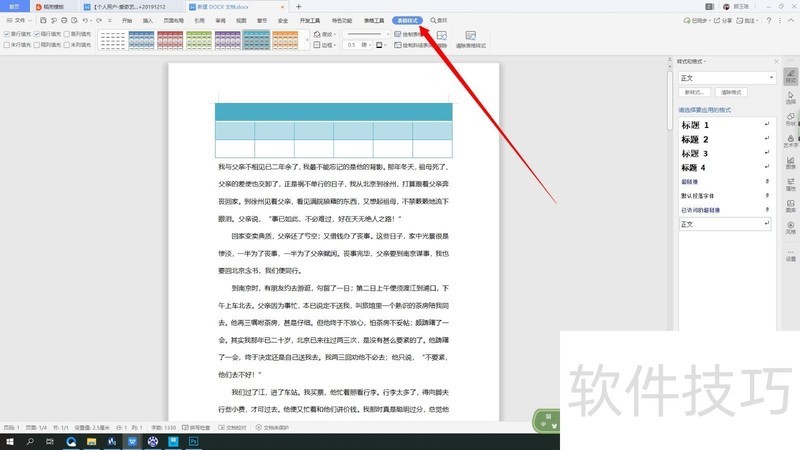Open the WordArt (艺术字) sidebar icon

[791, 141]
